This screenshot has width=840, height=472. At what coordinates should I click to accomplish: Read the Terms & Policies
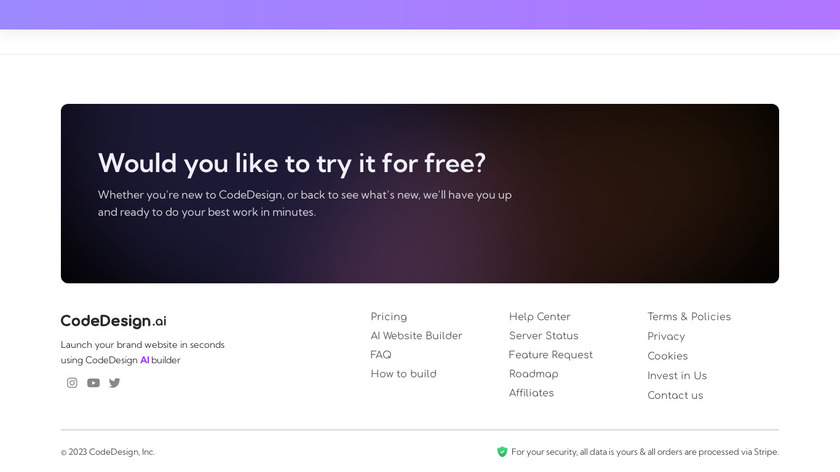(689, 317)
